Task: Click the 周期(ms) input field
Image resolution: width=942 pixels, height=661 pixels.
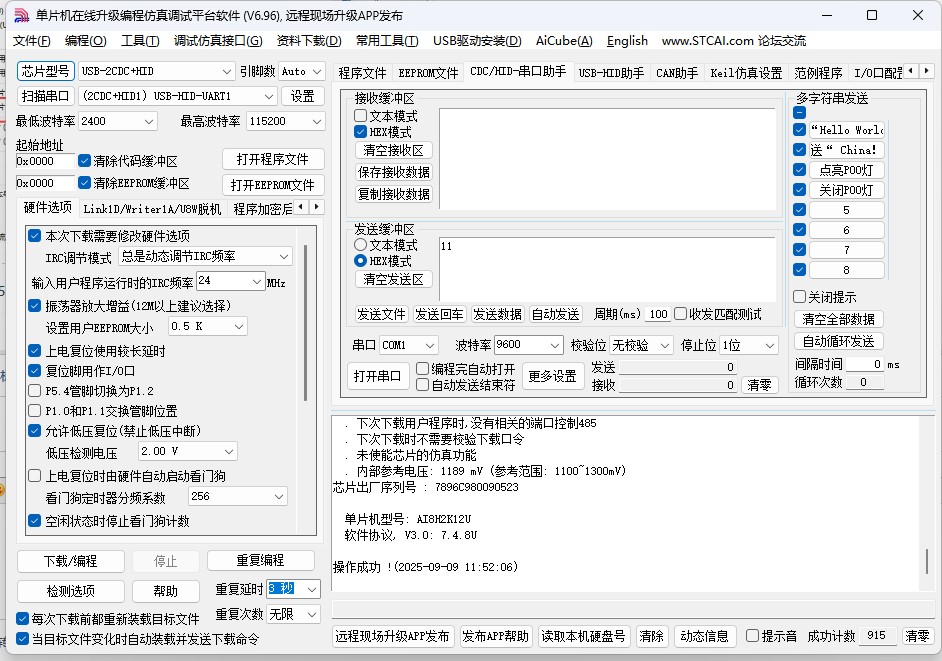Action: click(657, 314)
